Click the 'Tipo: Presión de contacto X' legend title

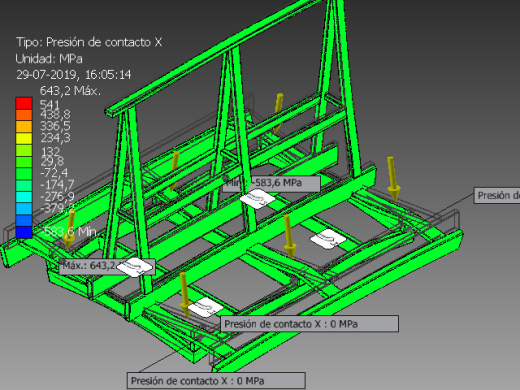[89, 42]
